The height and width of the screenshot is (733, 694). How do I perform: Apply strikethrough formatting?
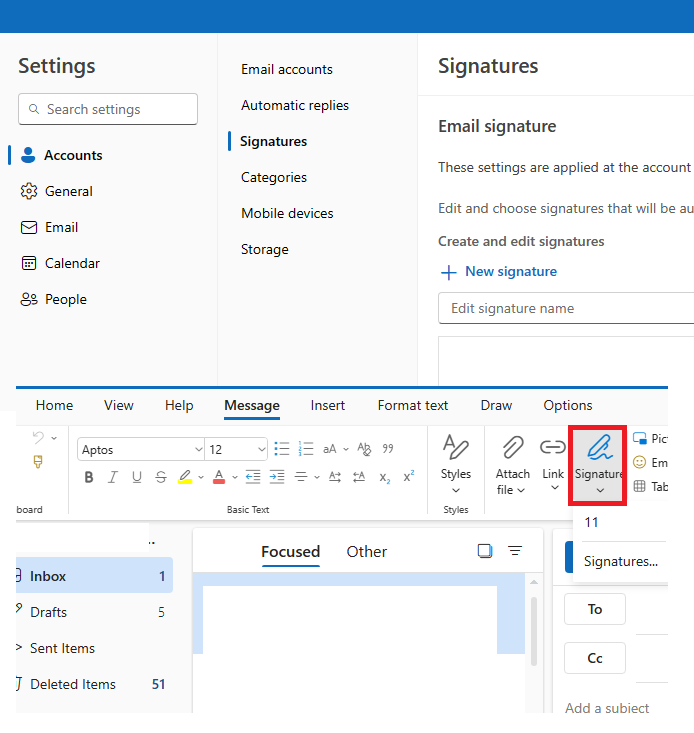pos(161,477)
